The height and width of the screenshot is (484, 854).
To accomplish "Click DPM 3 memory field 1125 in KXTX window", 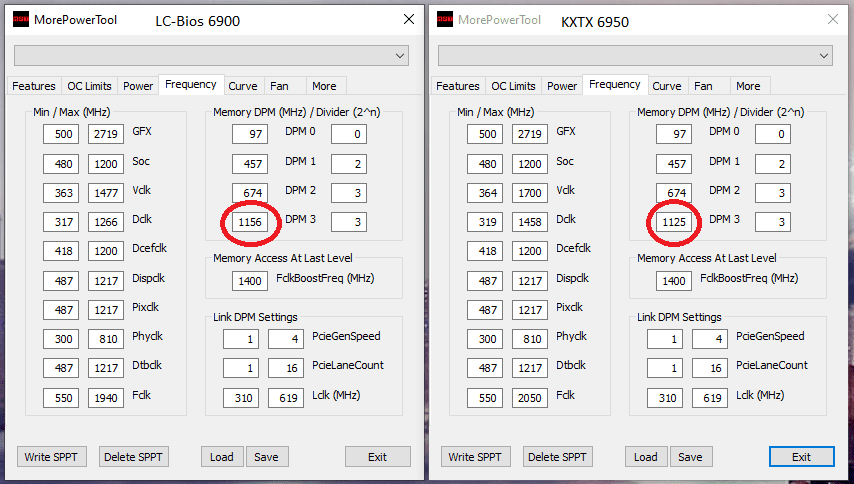I will (x=674, y=222).
